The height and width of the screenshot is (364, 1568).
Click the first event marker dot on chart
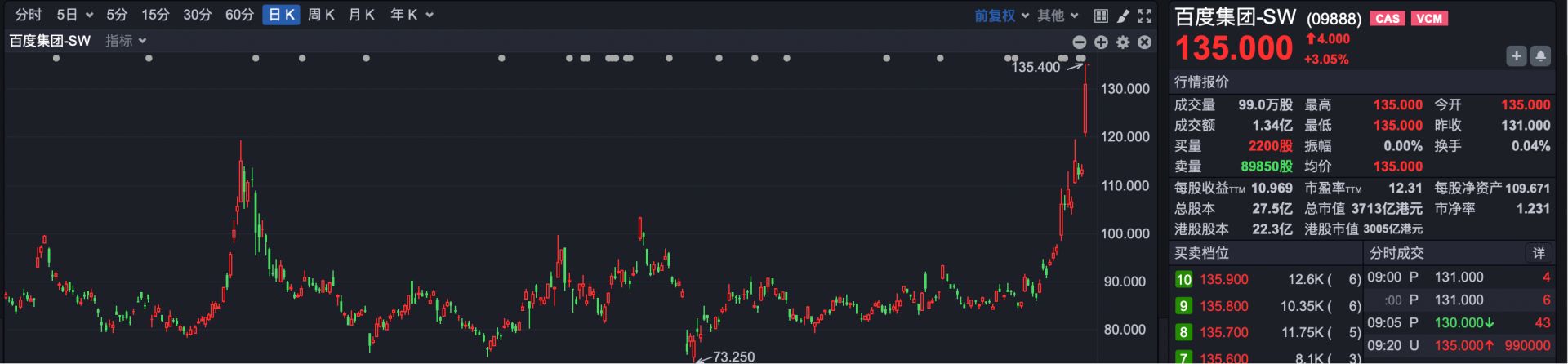click(x=56, y=58)
